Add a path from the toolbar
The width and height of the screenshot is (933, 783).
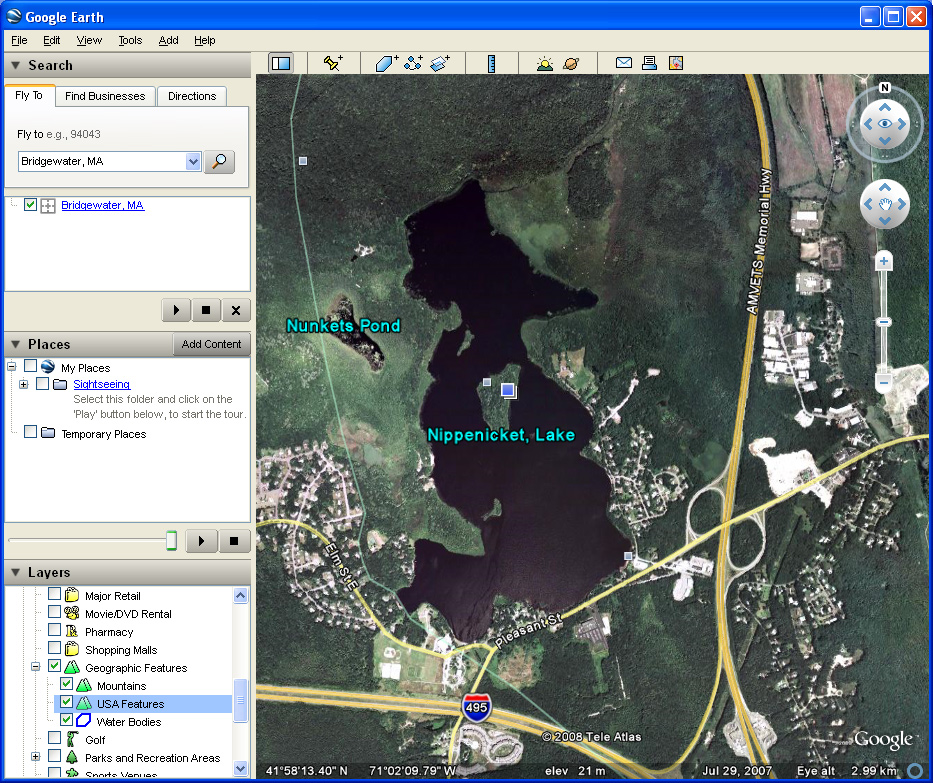point(413,63)
